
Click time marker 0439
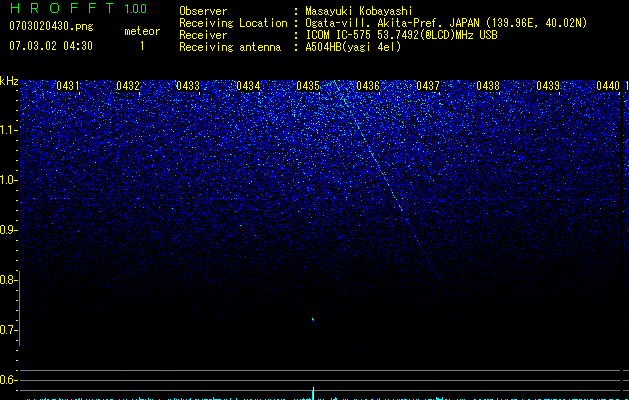(x=548, y=86)
